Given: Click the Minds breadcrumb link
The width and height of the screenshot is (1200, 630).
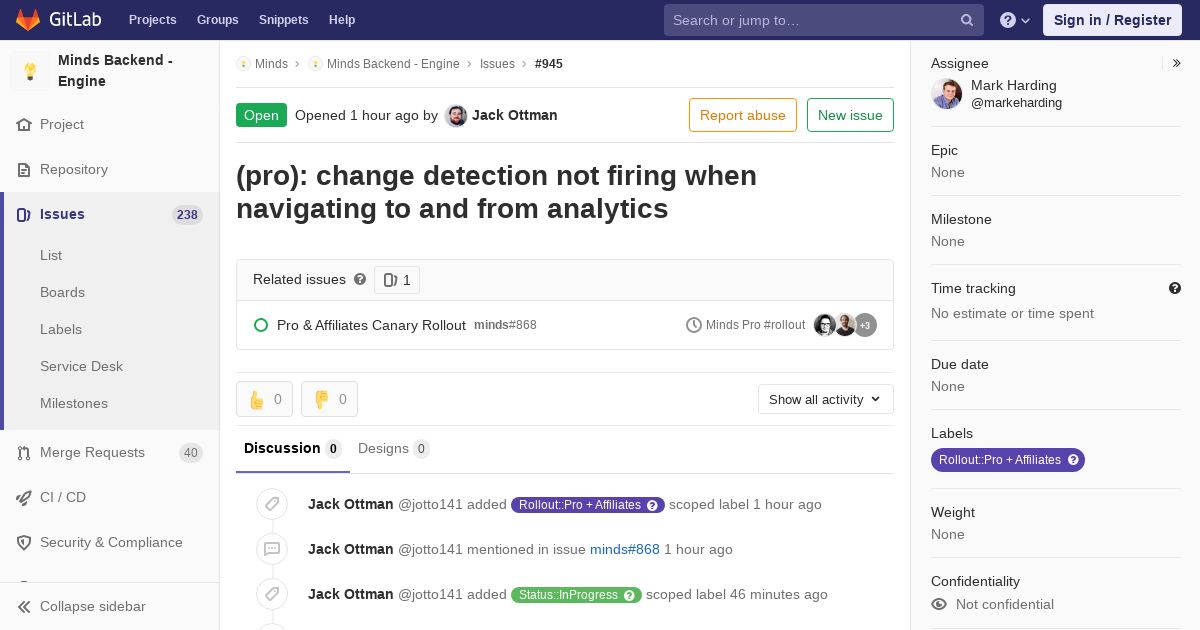Looking at the screenshot, I should [x=271, y=64].
